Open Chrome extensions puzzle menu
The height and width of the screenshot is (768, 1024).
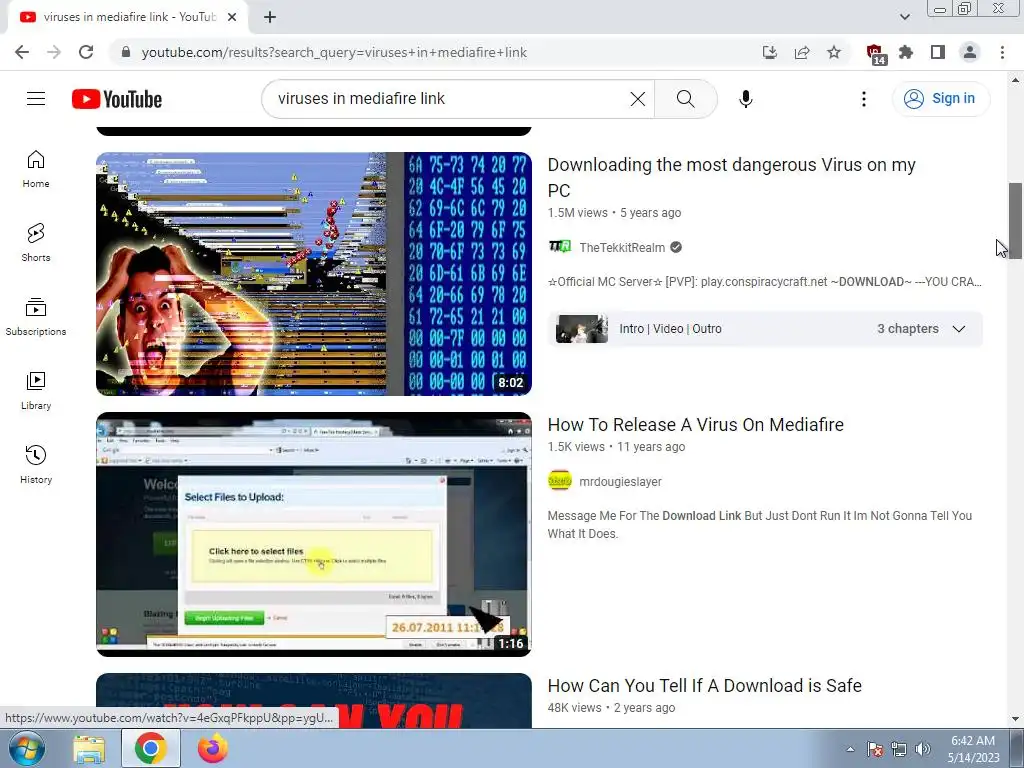(906, 52)
